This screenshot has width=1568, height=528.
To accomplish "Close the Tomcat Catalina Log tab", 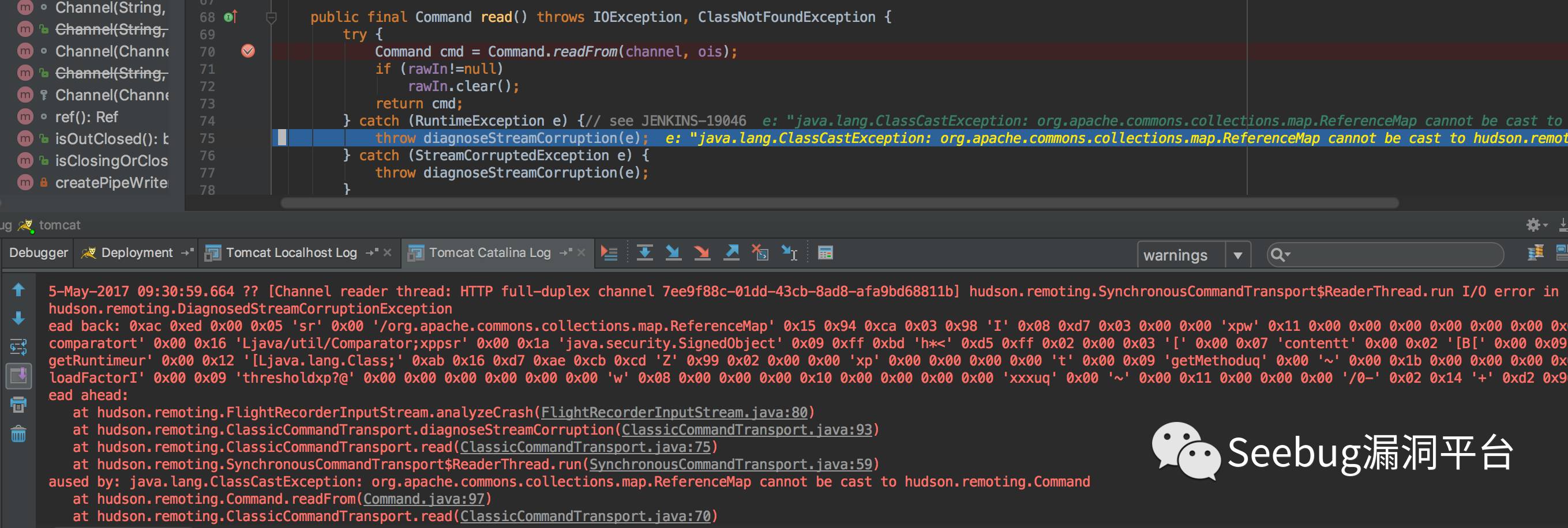I will 582,252.
